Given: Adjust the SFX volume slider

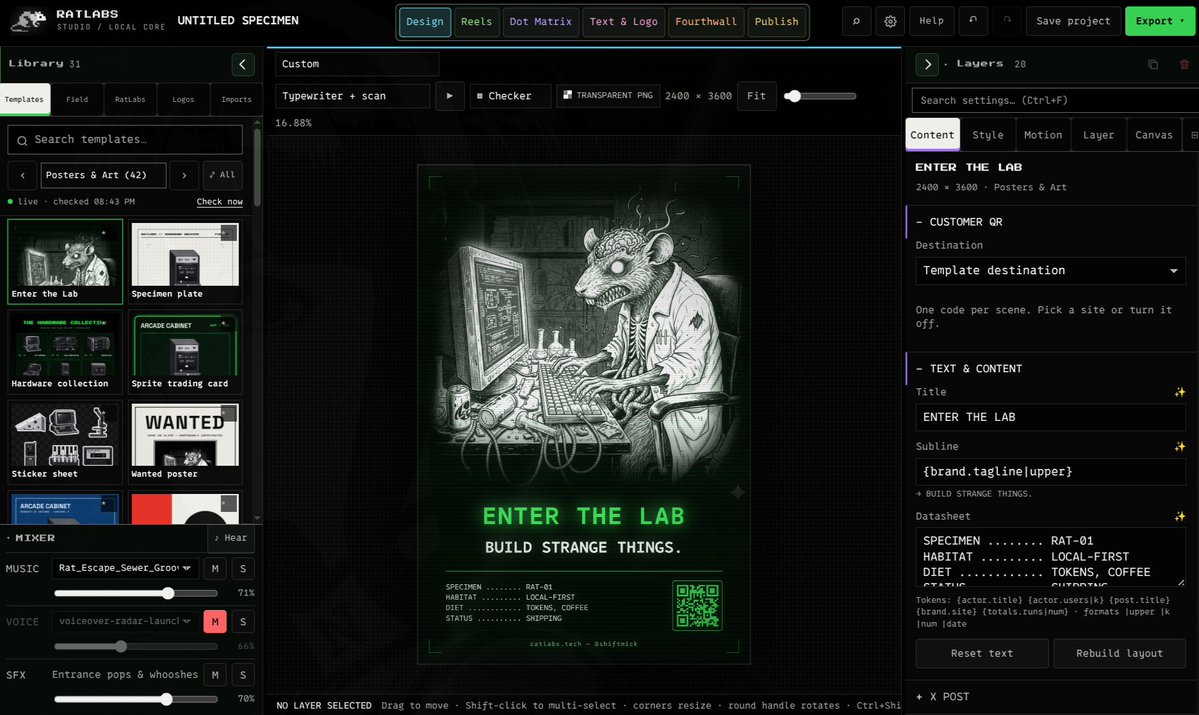Looking at the screenshot, I should (x=136, y=699).
